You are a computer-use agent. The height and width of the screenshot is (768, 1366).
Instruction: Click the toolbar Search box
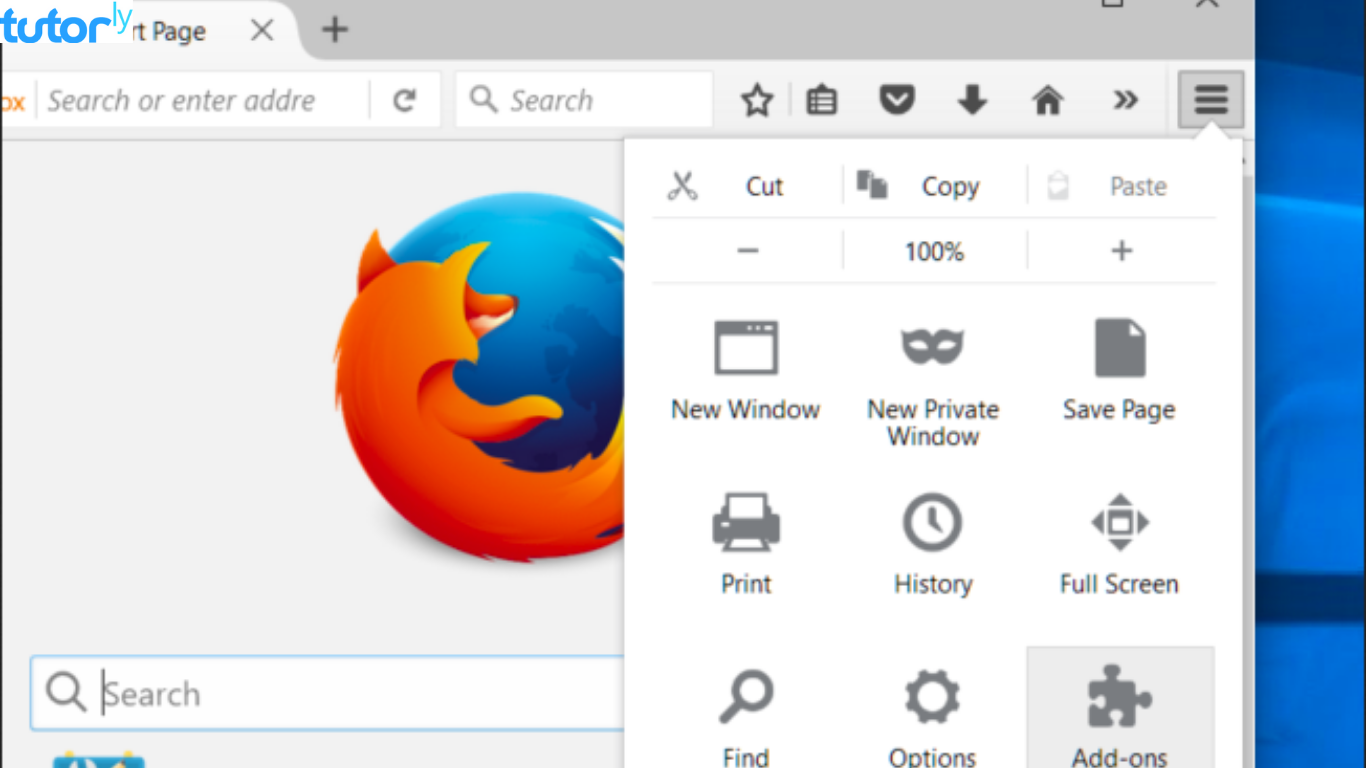tap(585, 100)
